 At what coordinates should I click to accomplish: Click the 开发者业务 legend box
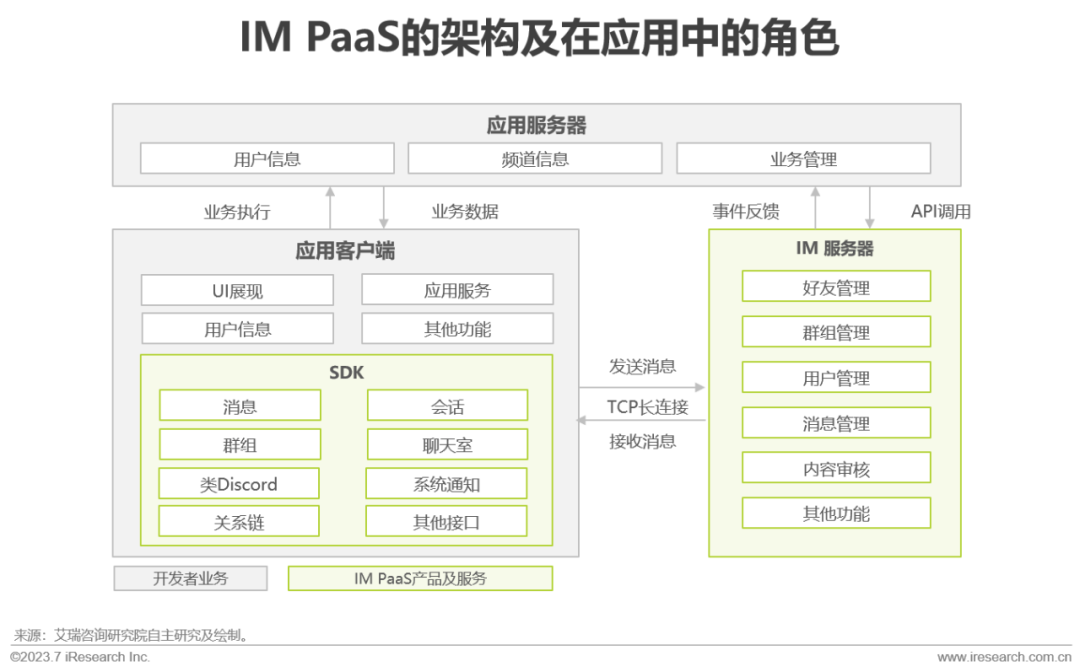coord(190,578)
